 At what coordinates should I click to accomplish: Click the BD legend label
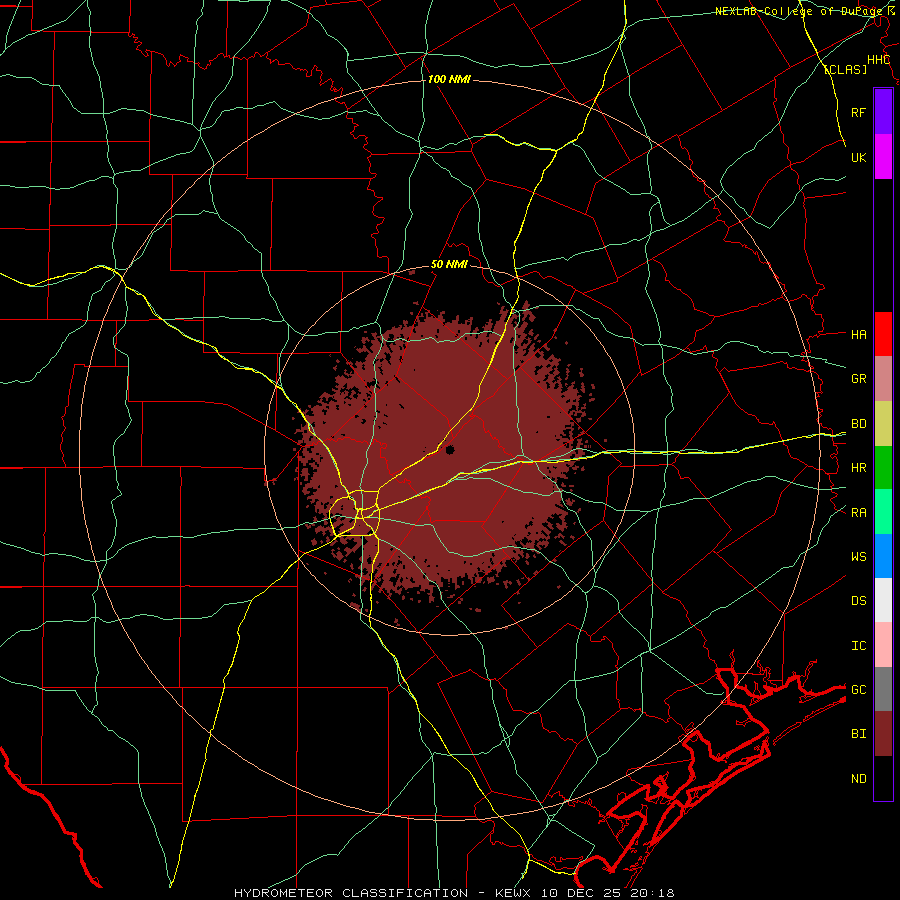pos(859,424)
